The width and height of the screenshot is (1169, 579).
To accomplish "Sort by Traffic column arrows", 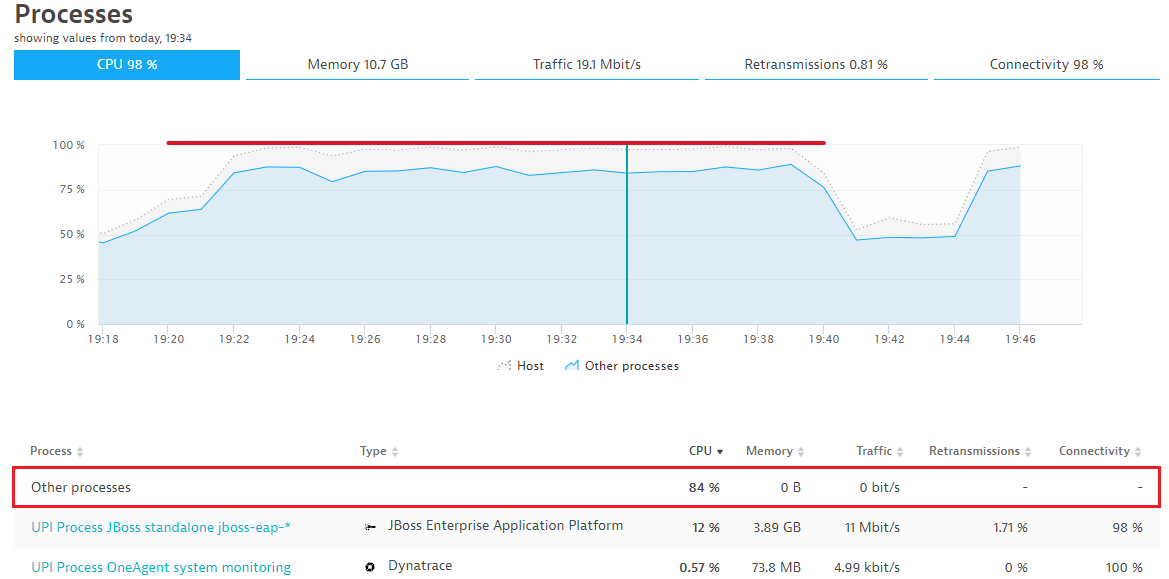I will pos(901,452).
